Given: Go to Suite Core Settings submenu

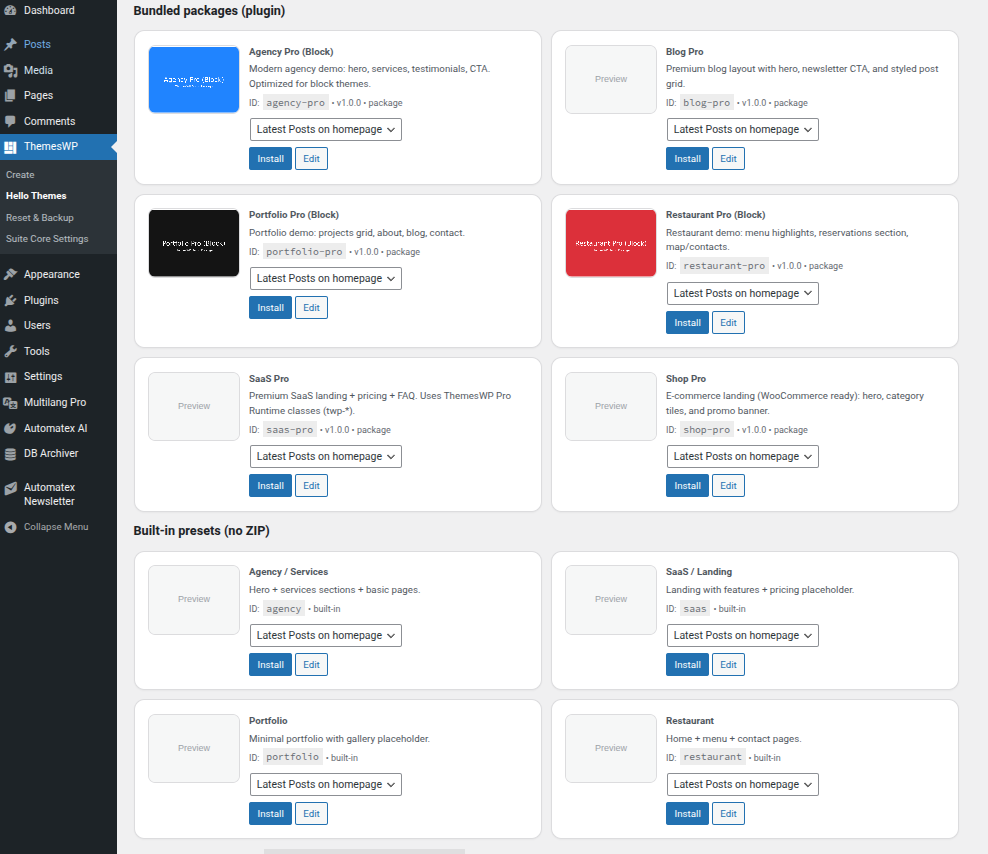Looking at the screenshot, I should click(x=47, y=238).
